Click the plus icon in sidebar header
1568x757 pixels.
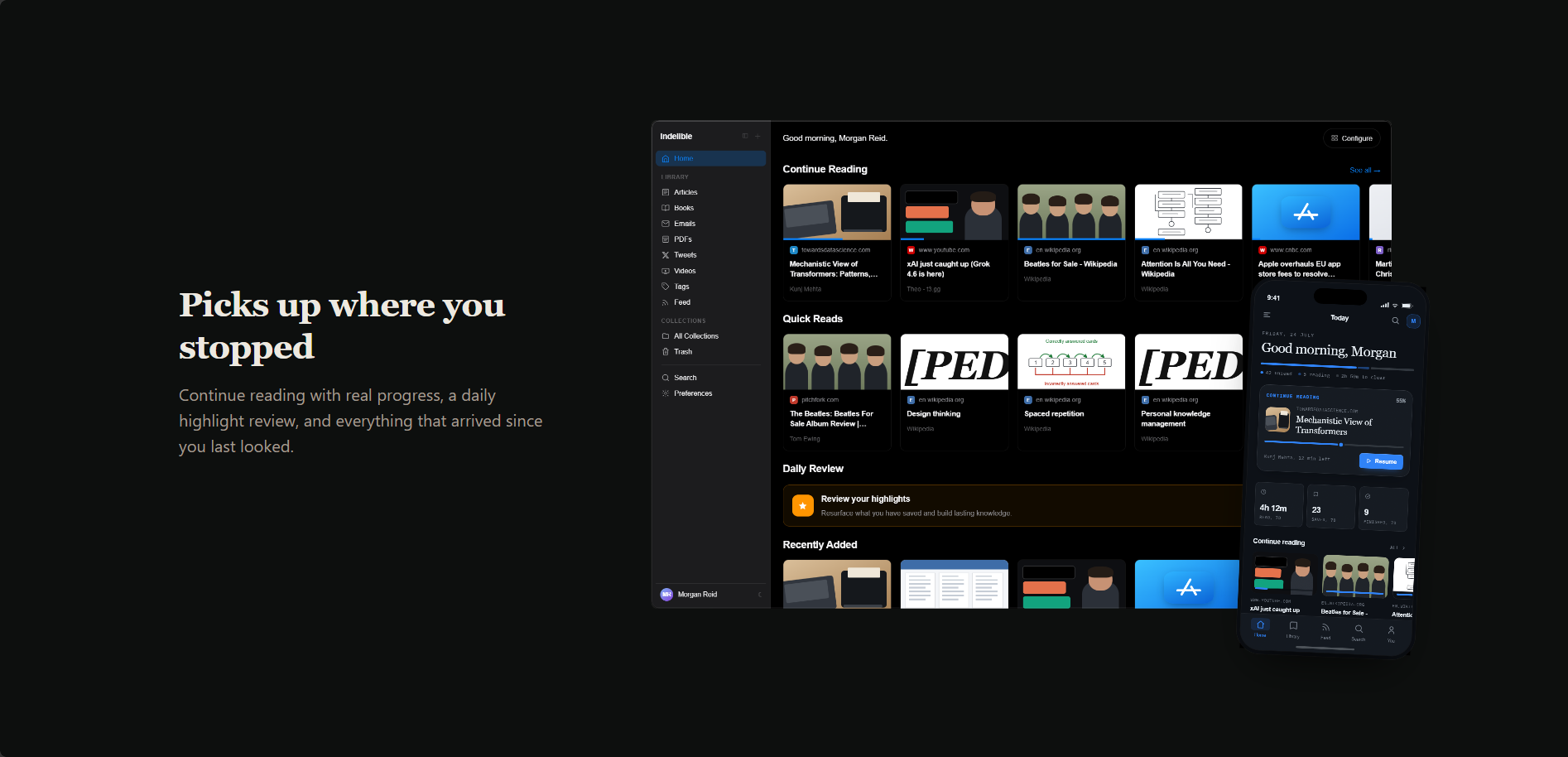click(758, 136)
